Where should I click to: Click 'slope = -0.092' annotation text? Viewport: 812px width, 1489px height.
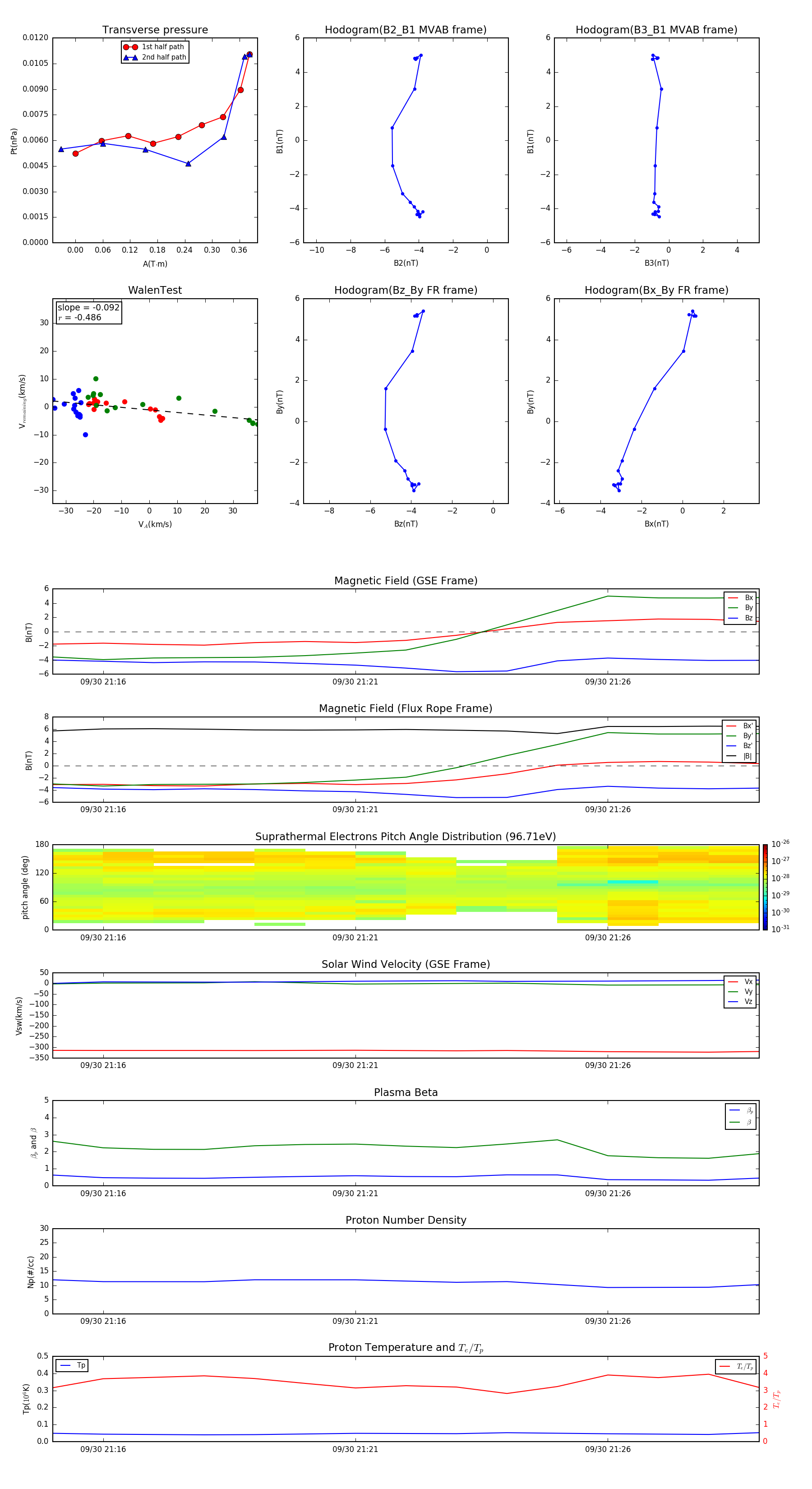pos(88,308)
